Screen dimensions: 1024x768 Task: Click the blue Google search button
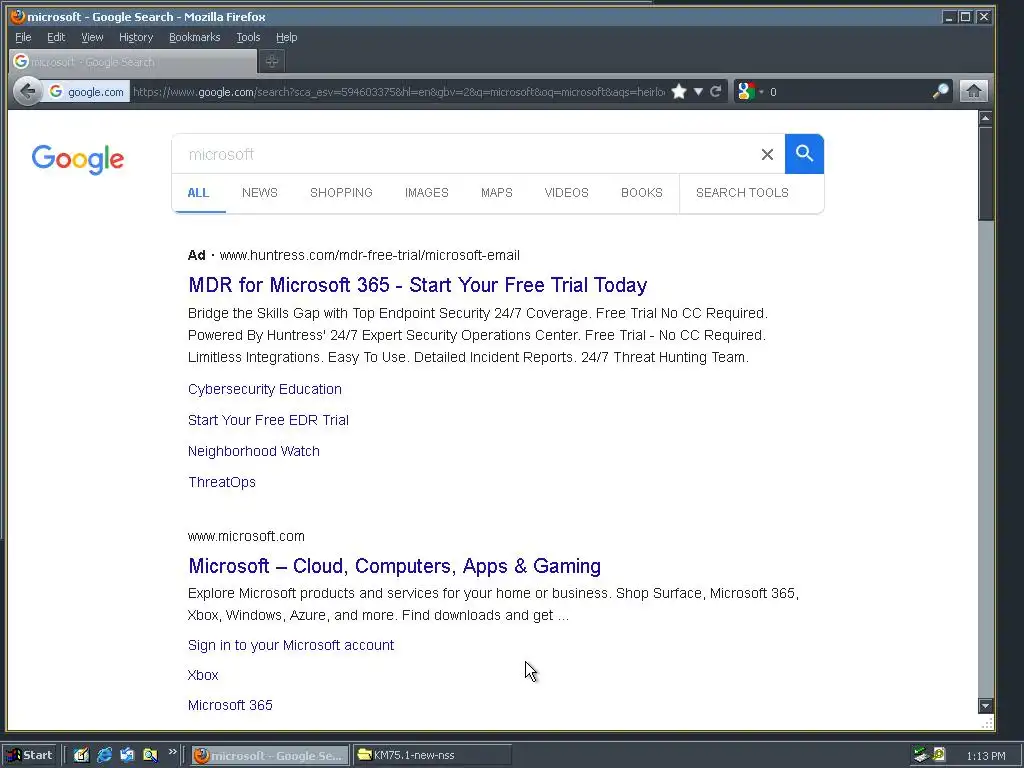[804, 154]
